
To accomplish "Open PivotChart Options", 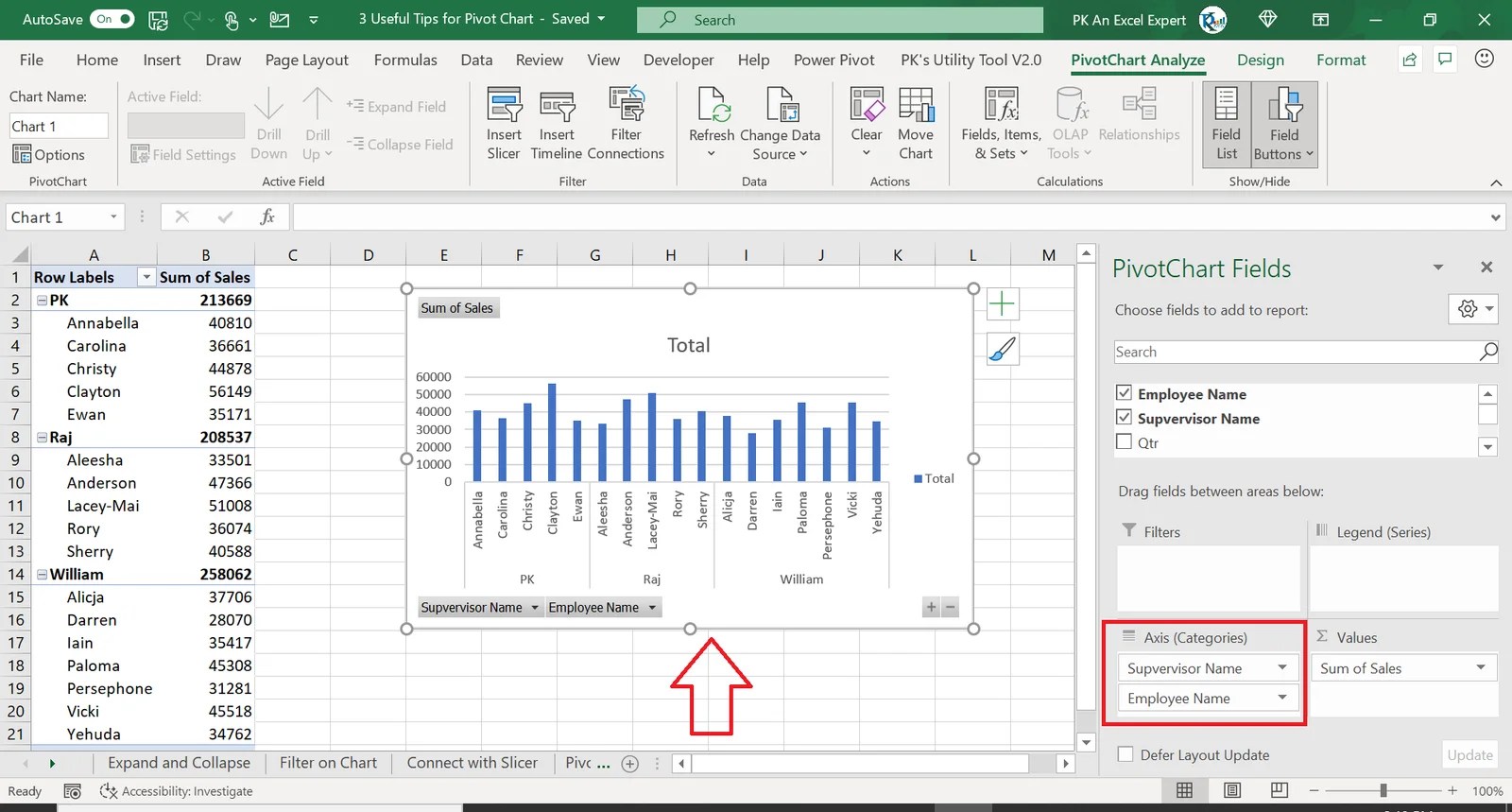I will [49, 154].
